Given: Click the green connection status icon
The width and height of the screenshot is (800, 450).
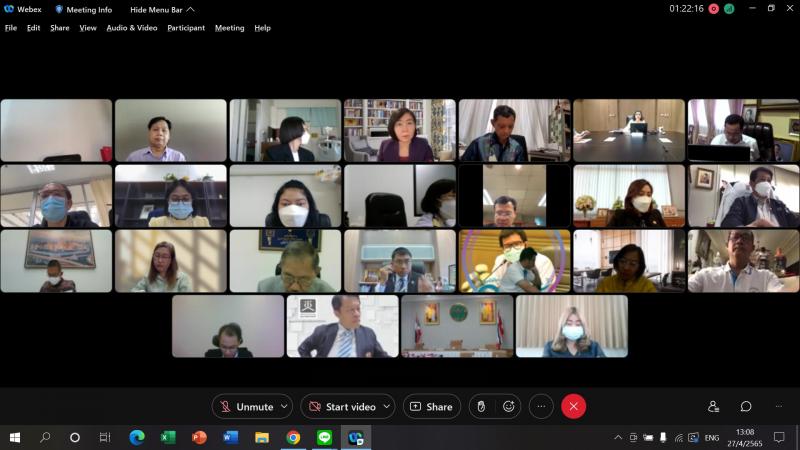Looking at the screenshot, I should tap(729, 9).
